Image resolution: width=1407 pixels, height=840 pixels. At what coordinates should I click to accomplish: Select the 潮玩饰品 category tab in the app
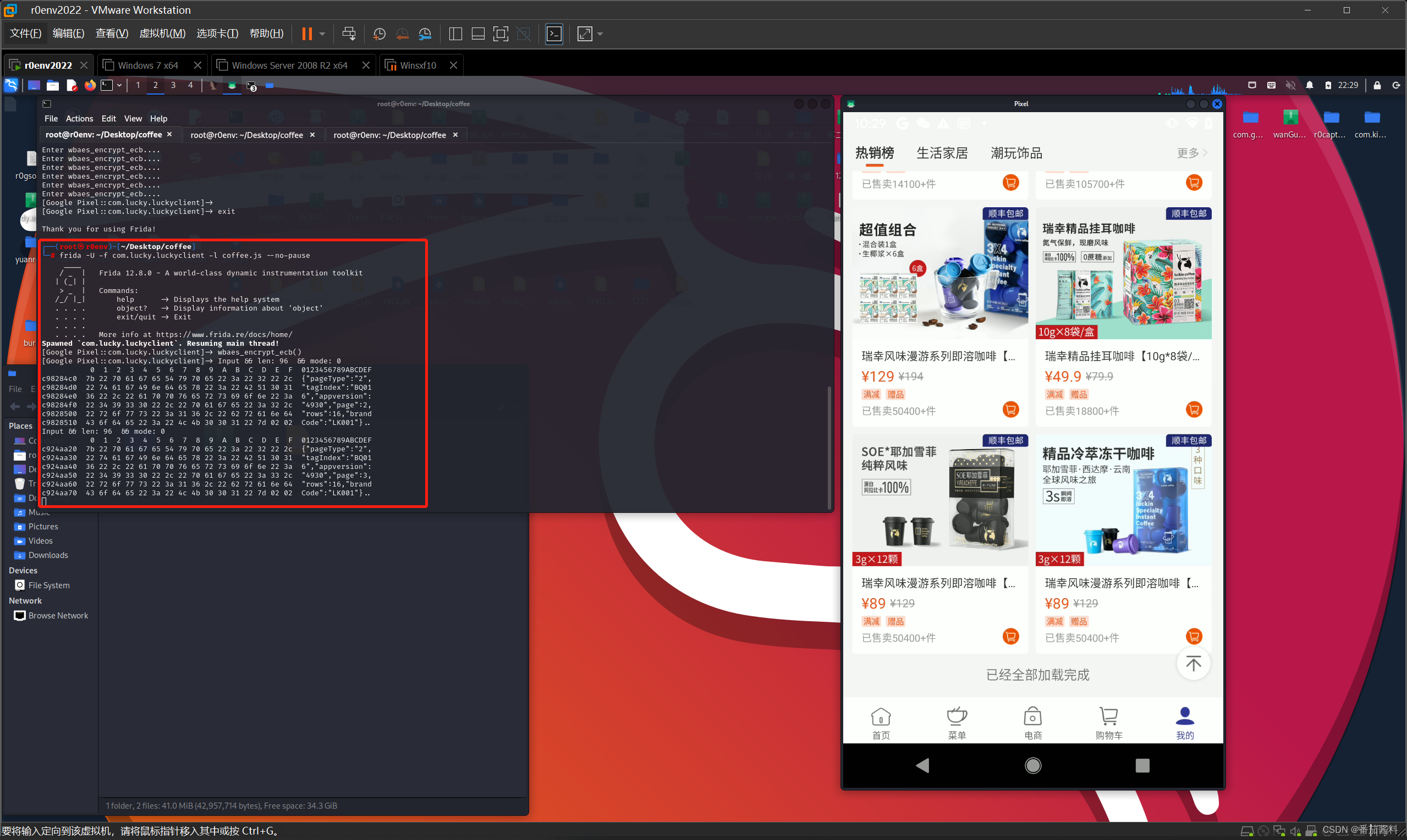tap(1016, 153)
